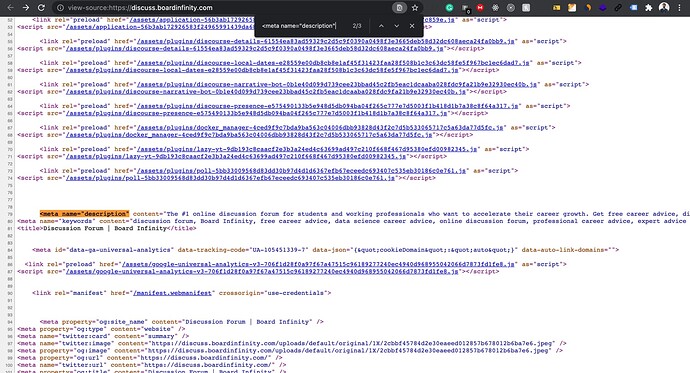Viewport: 690px width, 373px height.
Task: Click highlighted meta name="description" match
Action: (84, 214)
